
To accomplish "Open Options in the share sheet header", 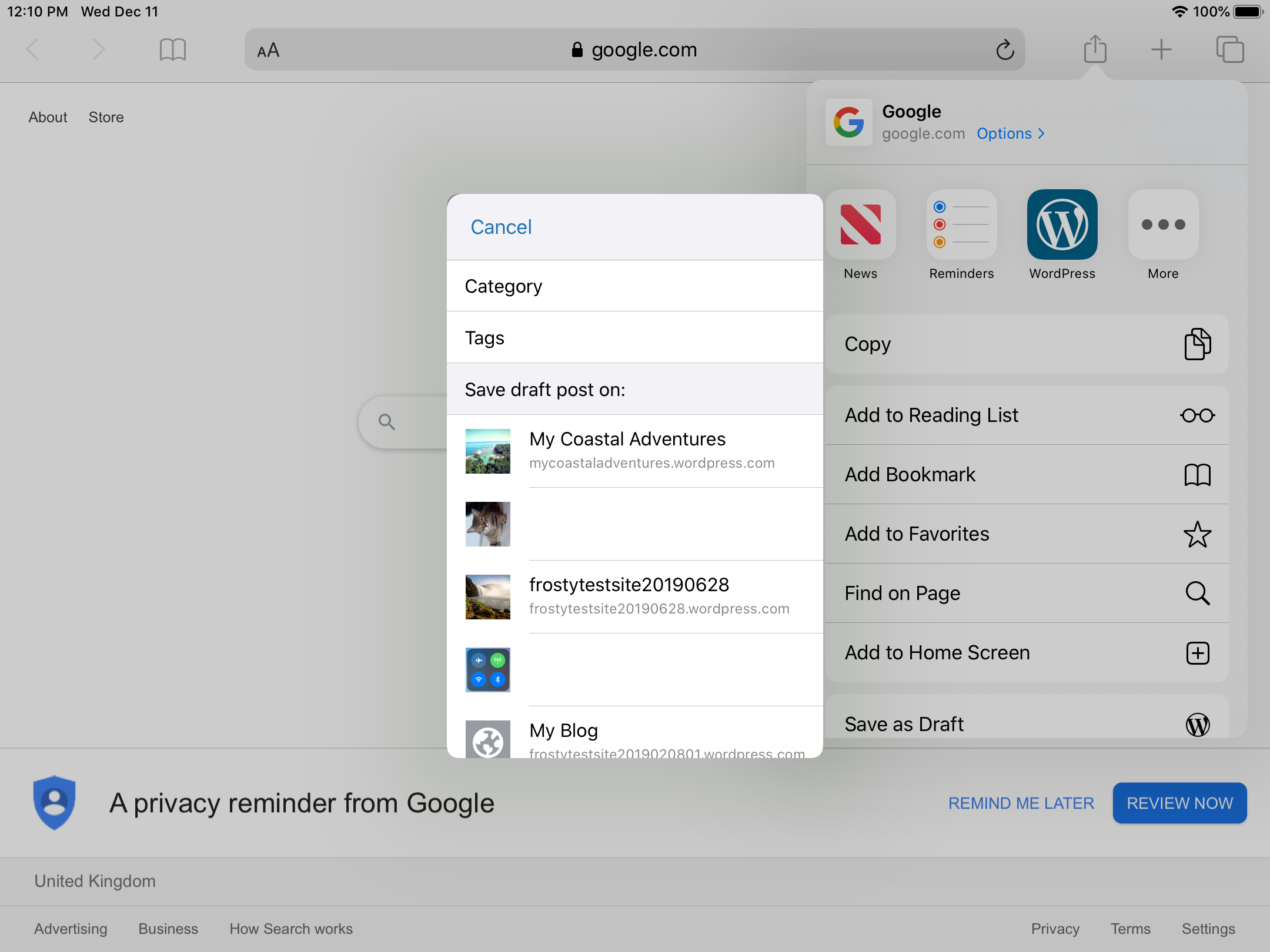I will [x=1011, y=133].
